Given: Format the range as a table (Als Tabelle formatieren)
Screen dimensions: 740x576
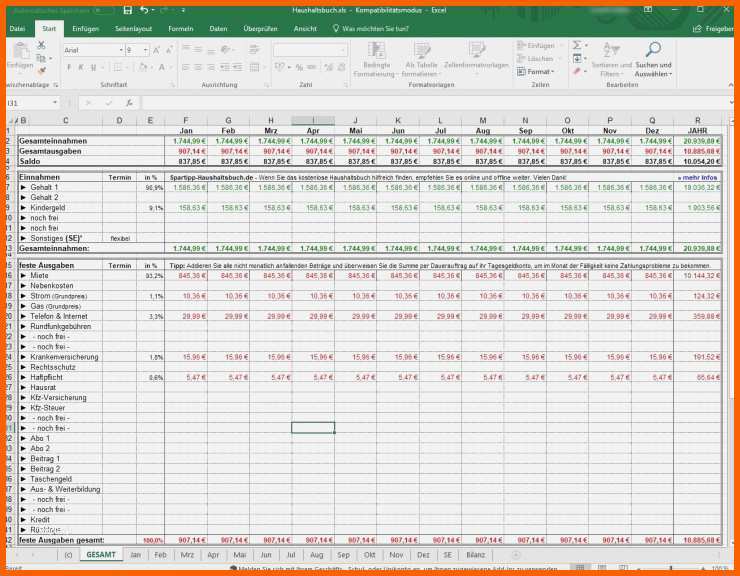Looking at the screenshot, I should point(421,60).
